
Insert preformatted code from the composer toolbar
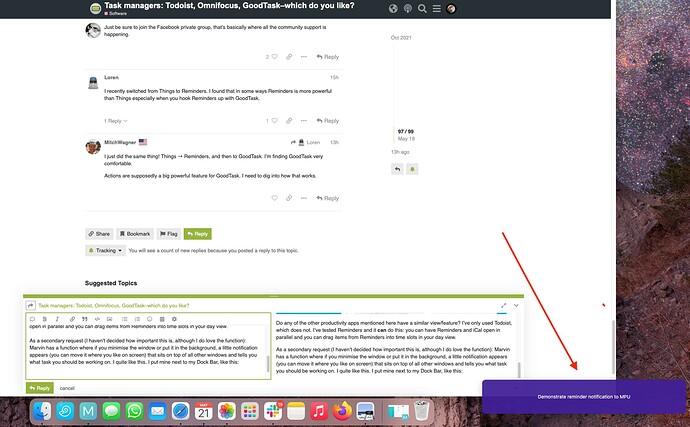[x=97, y=319]
